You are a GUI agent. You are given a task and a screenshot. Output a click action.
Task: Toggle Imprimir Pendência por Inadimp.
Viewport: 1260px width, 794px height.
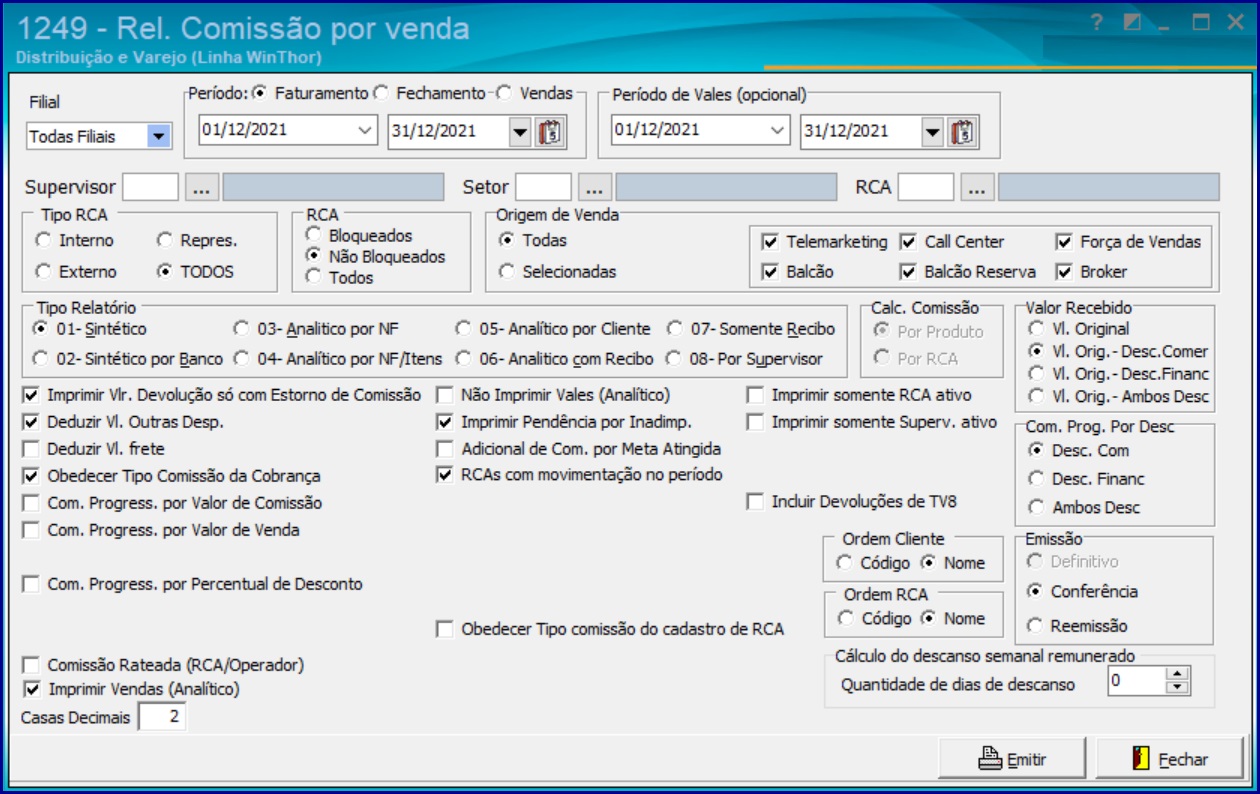[564, 422]
